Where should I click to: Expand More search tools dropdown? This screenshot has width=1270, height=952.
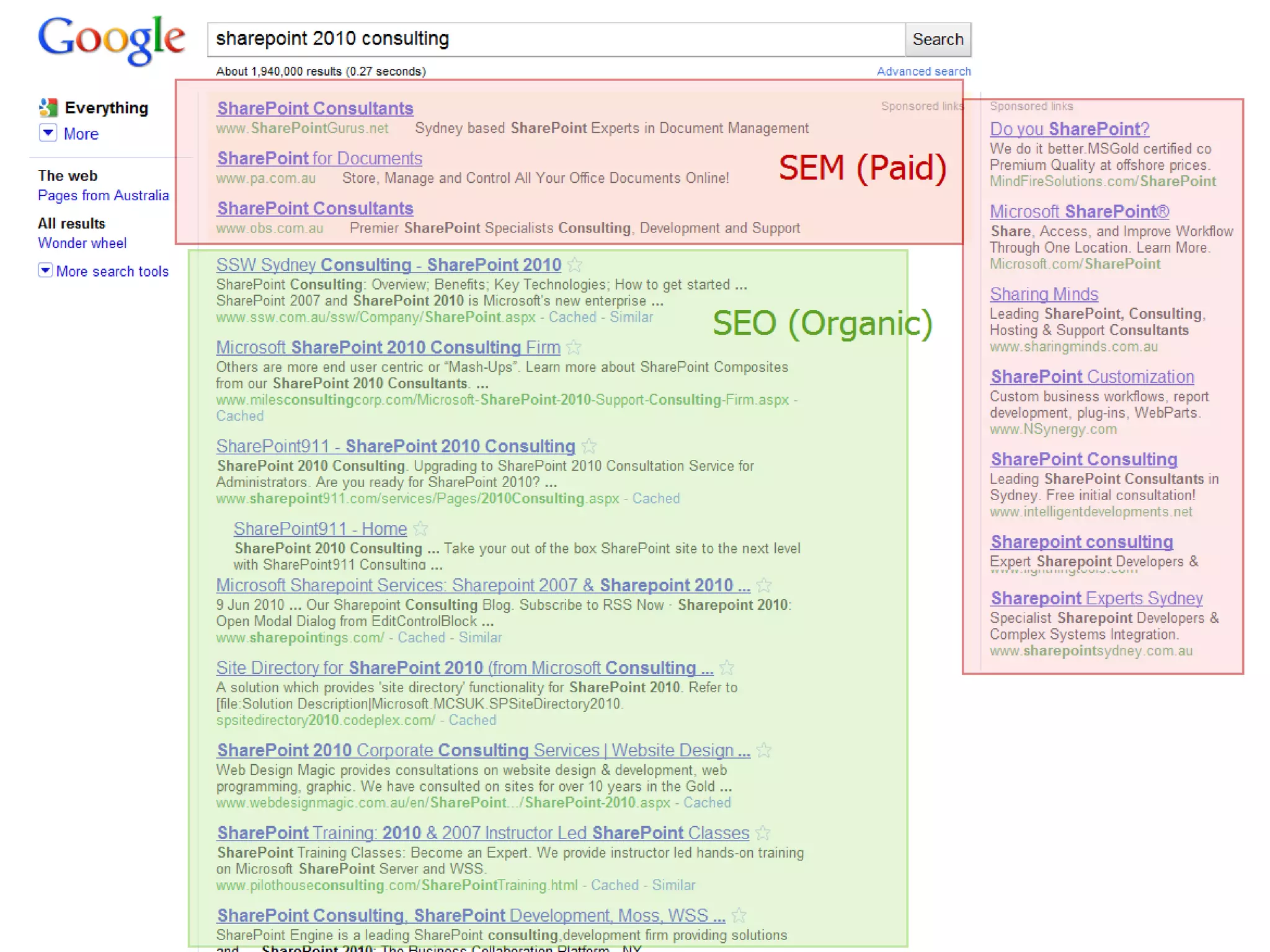[45, 271]
